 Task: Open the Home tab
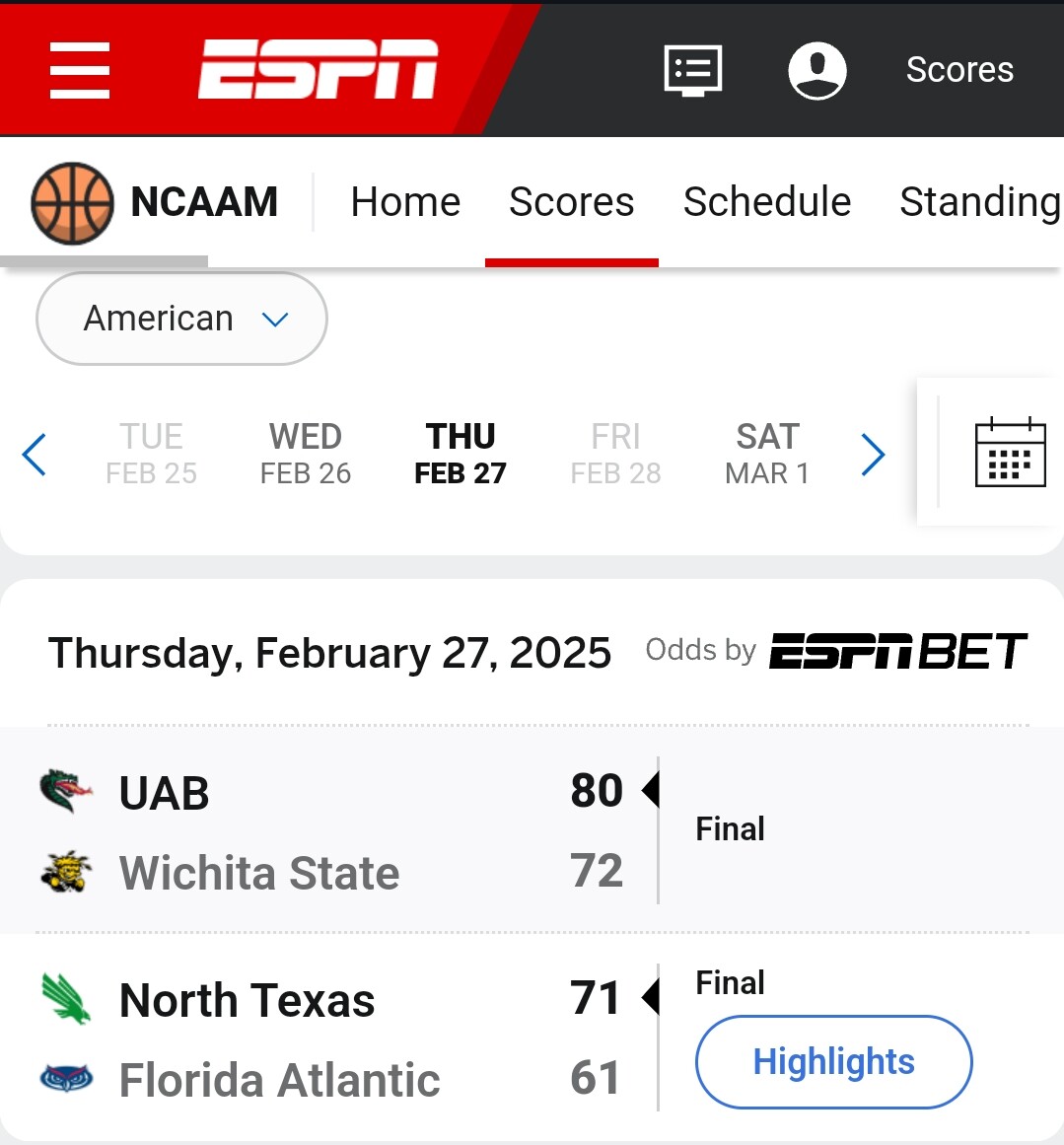click(x=405, y=202)
